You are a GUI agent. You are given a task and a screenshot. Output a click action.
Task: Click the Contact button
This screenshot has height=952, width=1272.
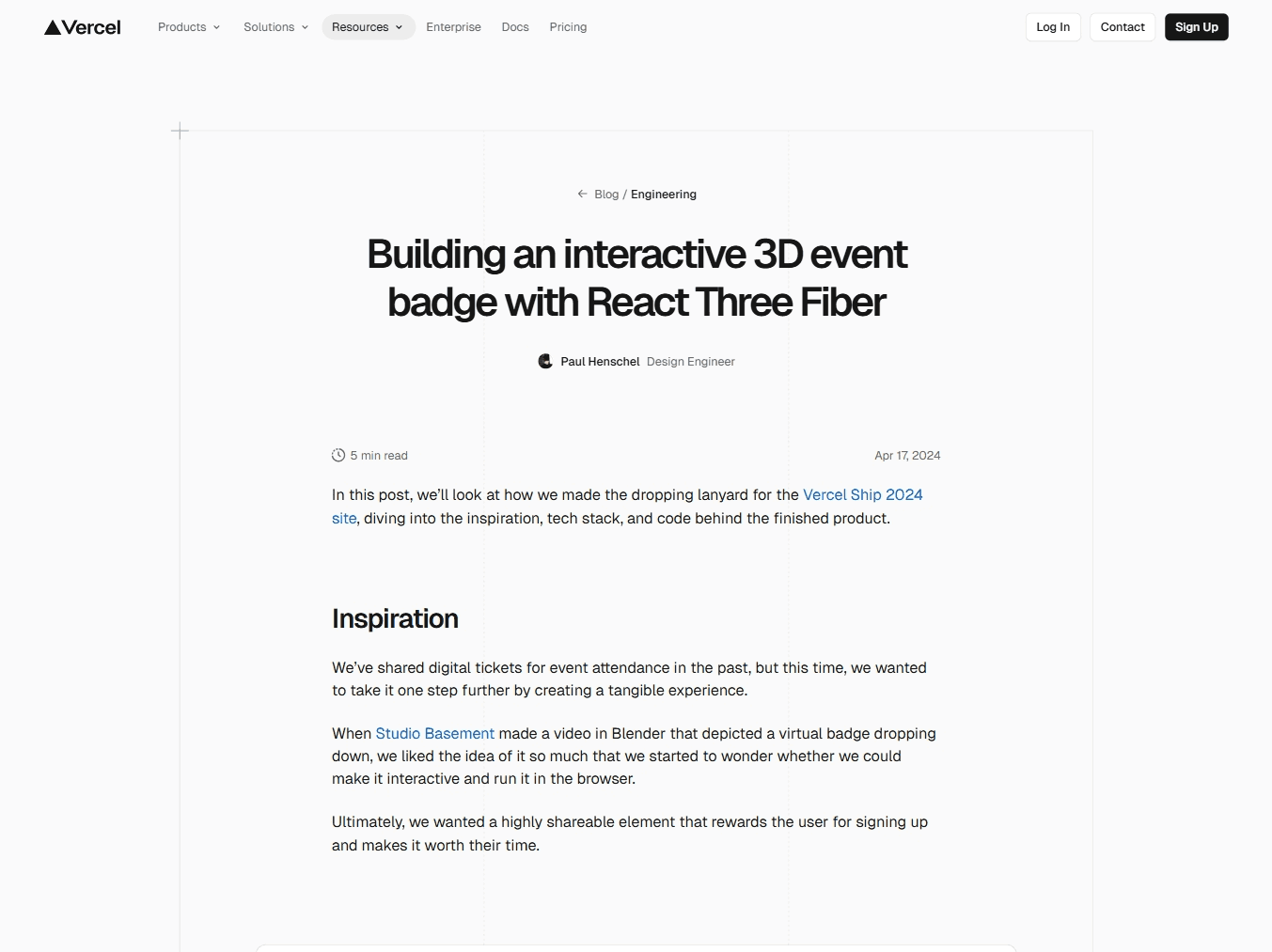[x=1122, y=27]
